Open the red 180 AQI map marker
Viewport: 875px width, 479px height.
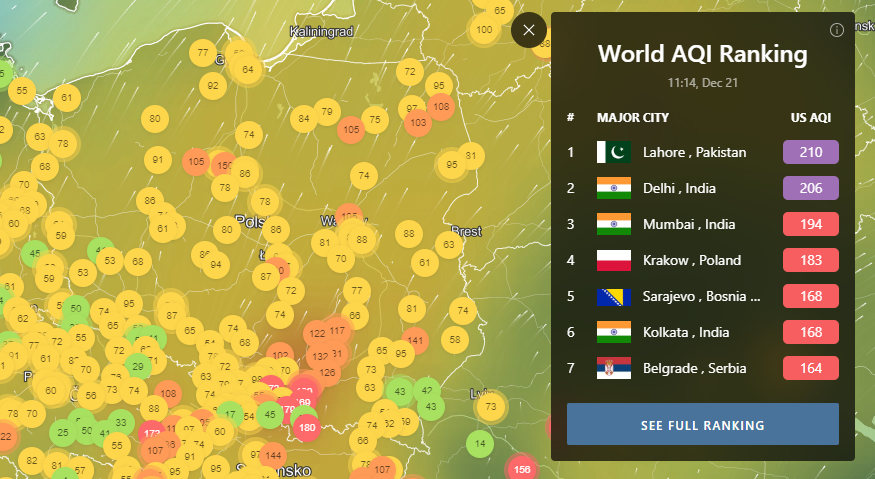(307, 428)
